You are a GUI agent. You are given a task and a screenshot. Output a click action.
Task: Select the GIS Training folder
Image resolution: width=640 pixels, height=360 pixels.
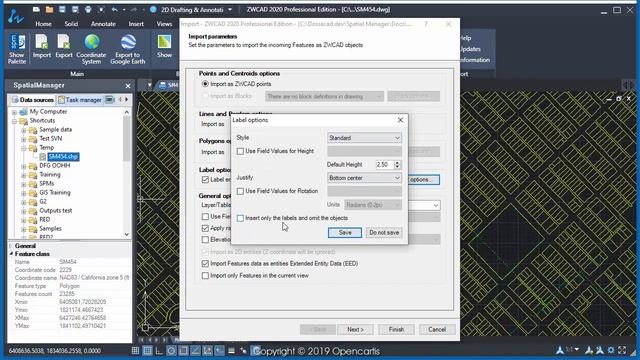[55, 193]
